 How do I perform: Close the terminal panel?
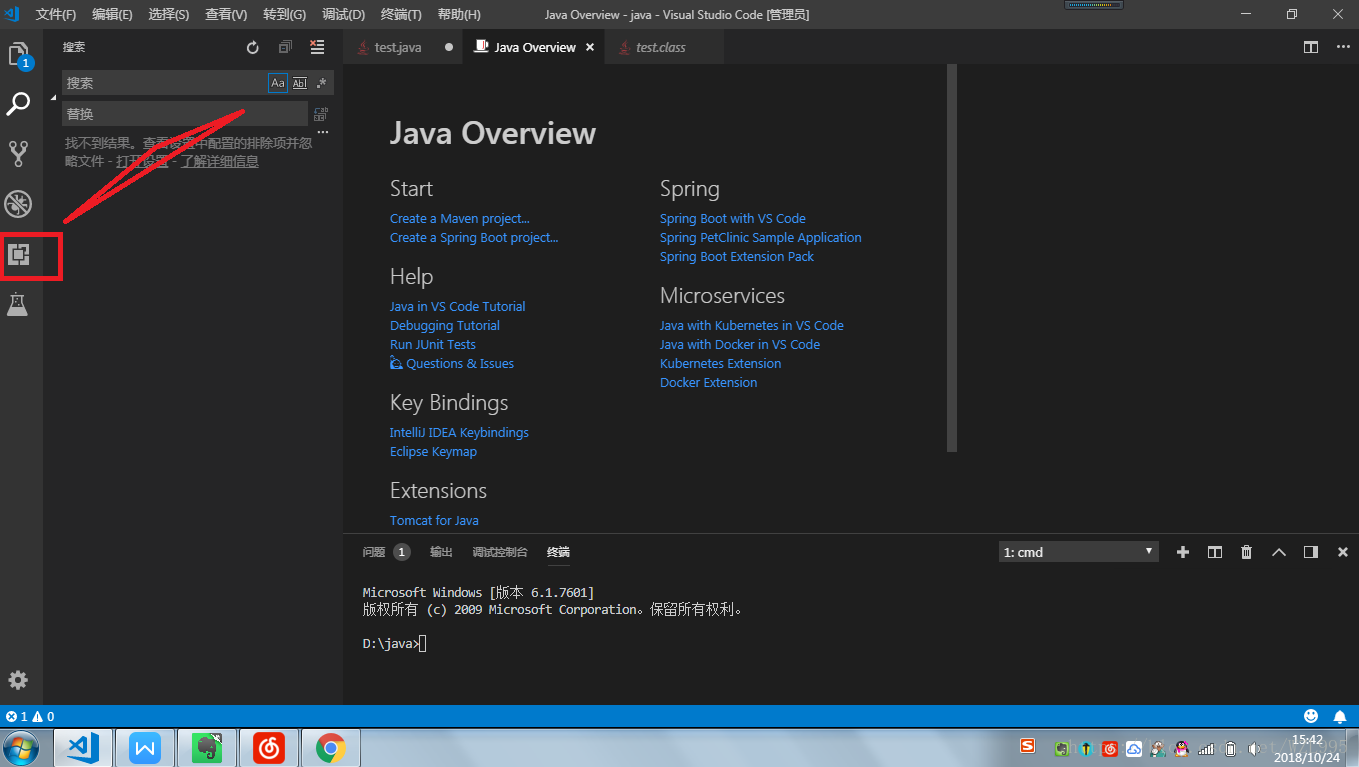(1343, 552)
